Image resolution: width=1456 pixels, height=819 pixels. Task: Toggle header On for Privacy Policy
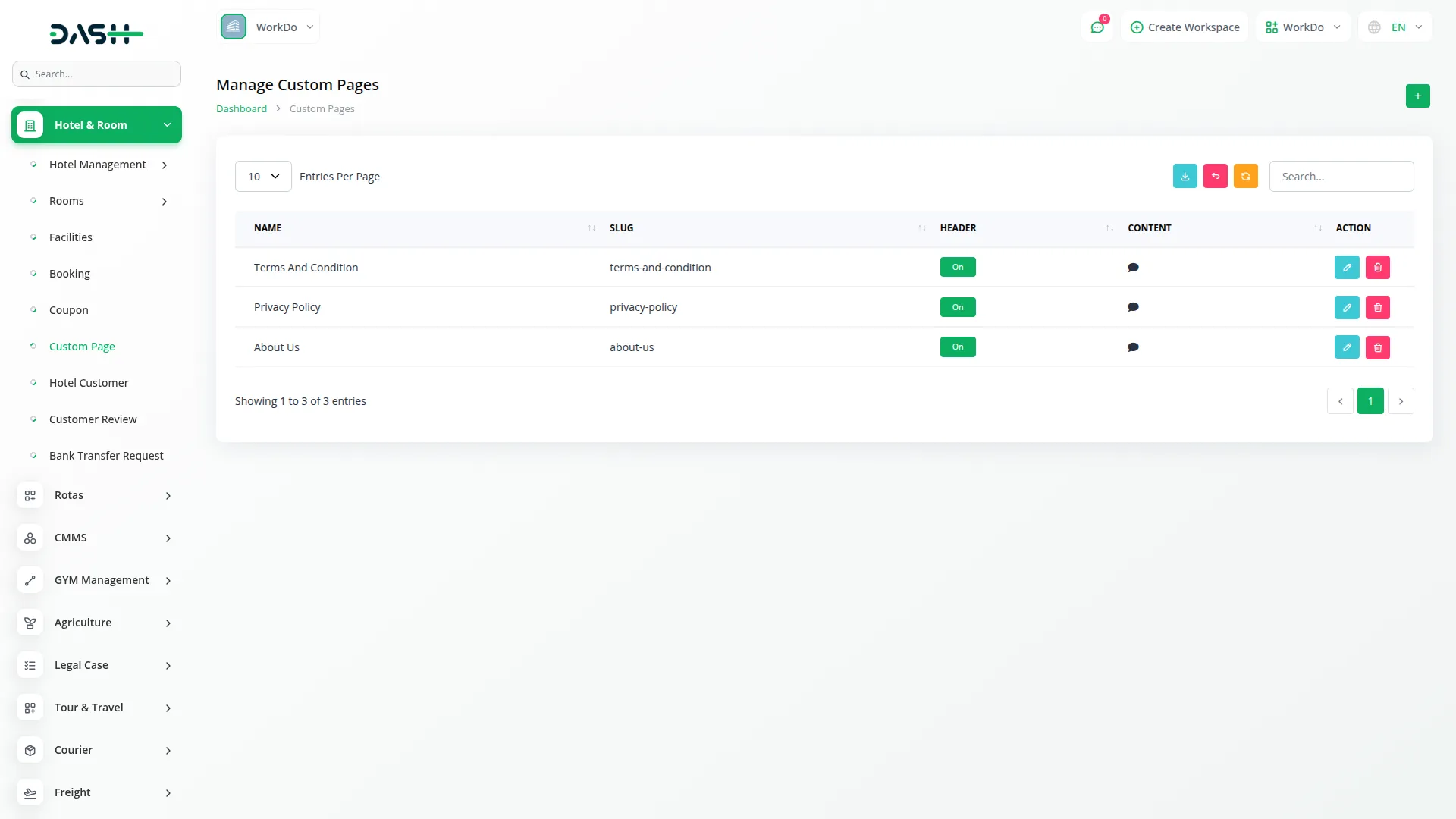click(958, 307)
